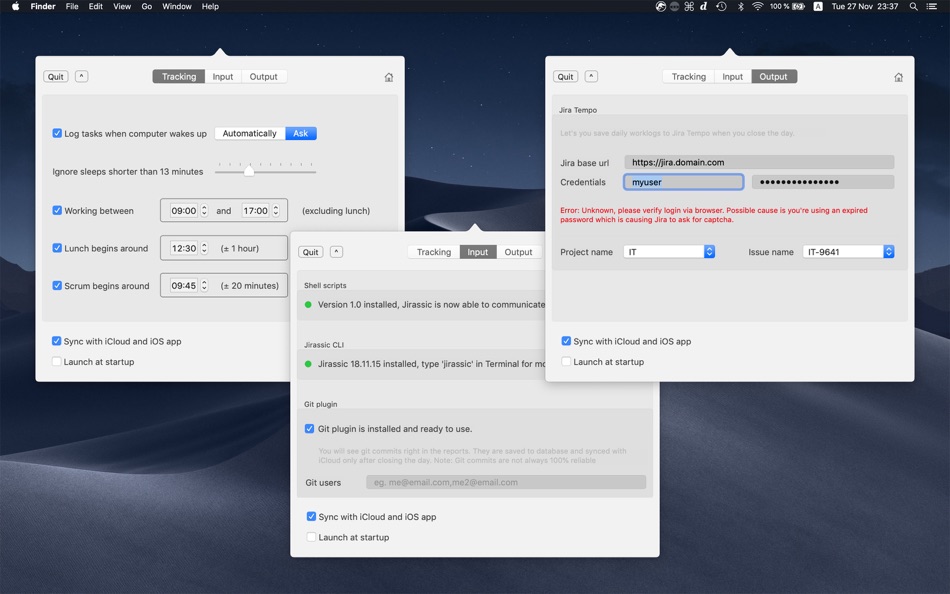Toggle Log tasks when computer wakes up
This screenshot has width=950, height=594.
pyautogui.click(x=57, y=133)
